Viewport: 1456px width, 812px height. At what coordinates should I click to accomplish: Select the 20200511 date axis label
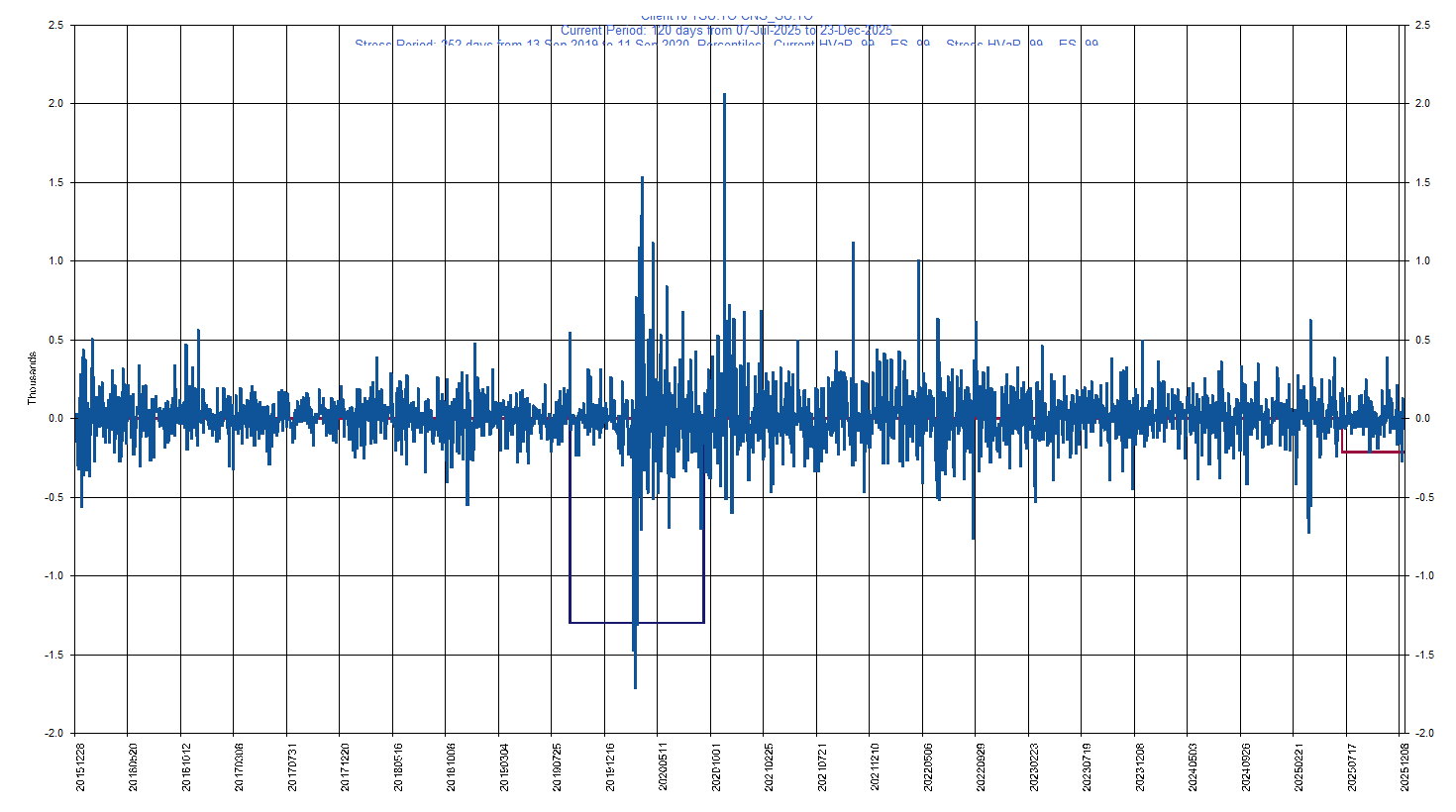click(x=665, y=768)
